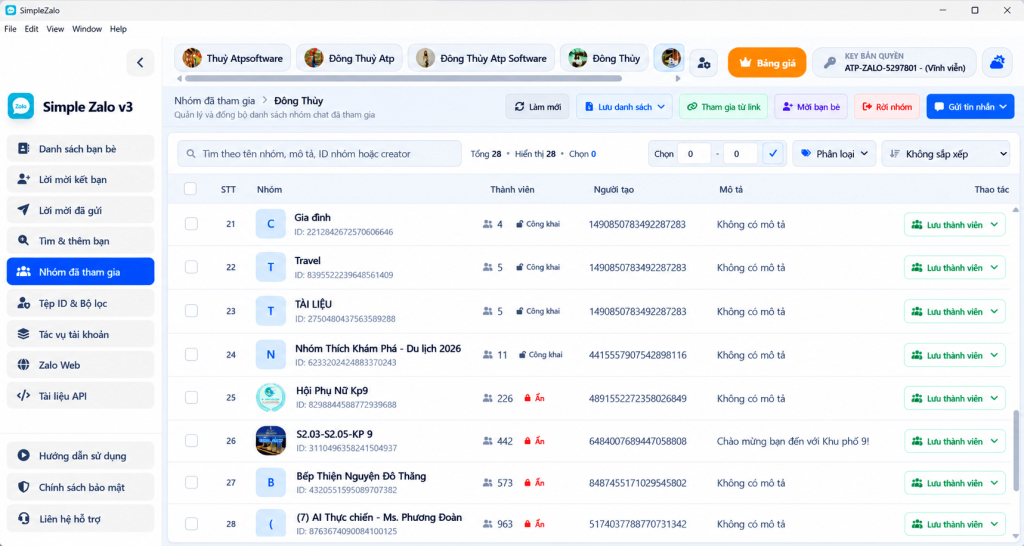Click Tham gia từ link button

724,106
